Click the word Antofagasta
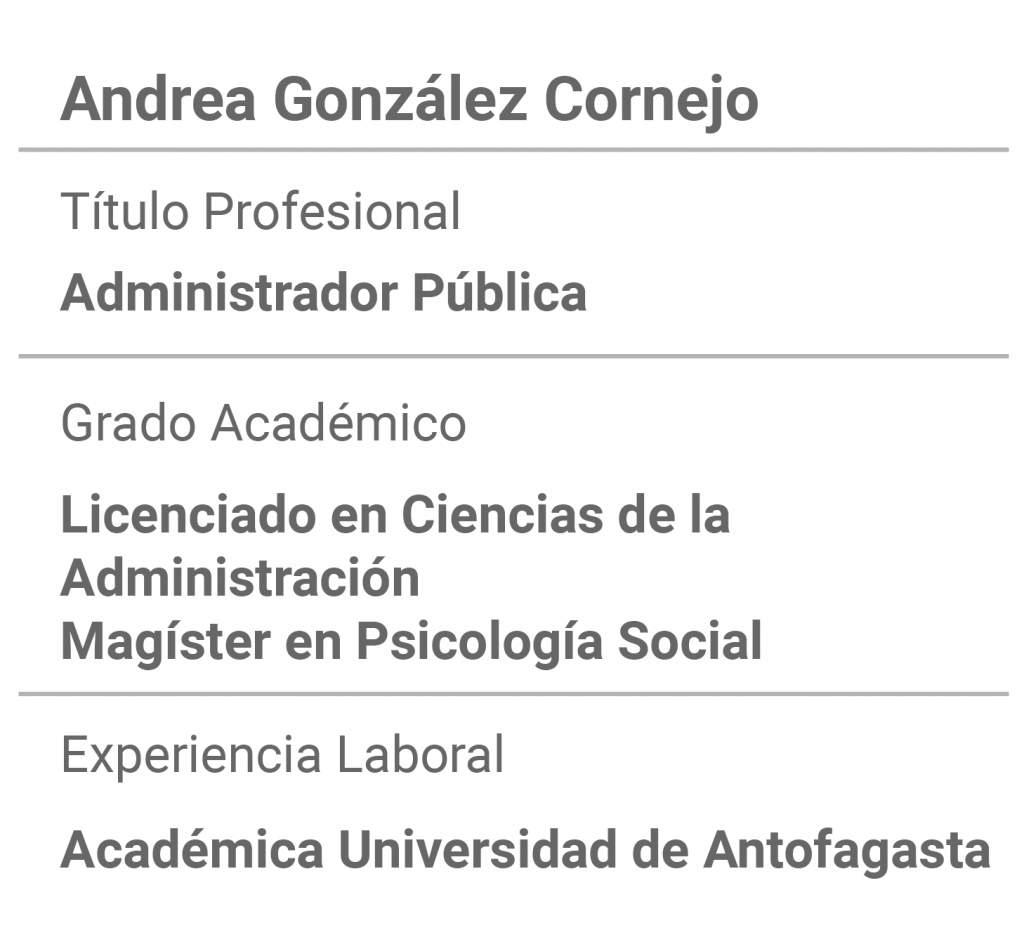The width and height of the screenshot is (1024, 935). tap(848, 851)
